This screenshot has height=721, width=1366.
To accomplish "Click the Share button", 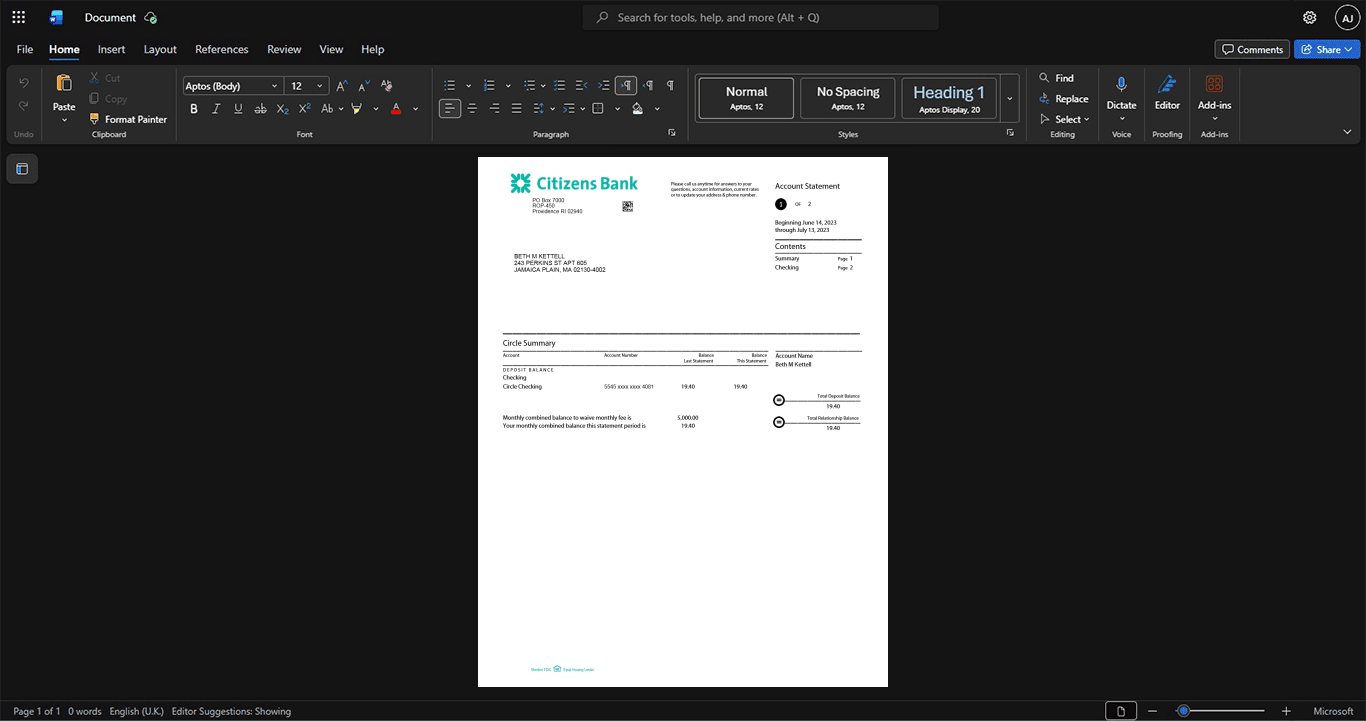I will (x=1327, y=49).
